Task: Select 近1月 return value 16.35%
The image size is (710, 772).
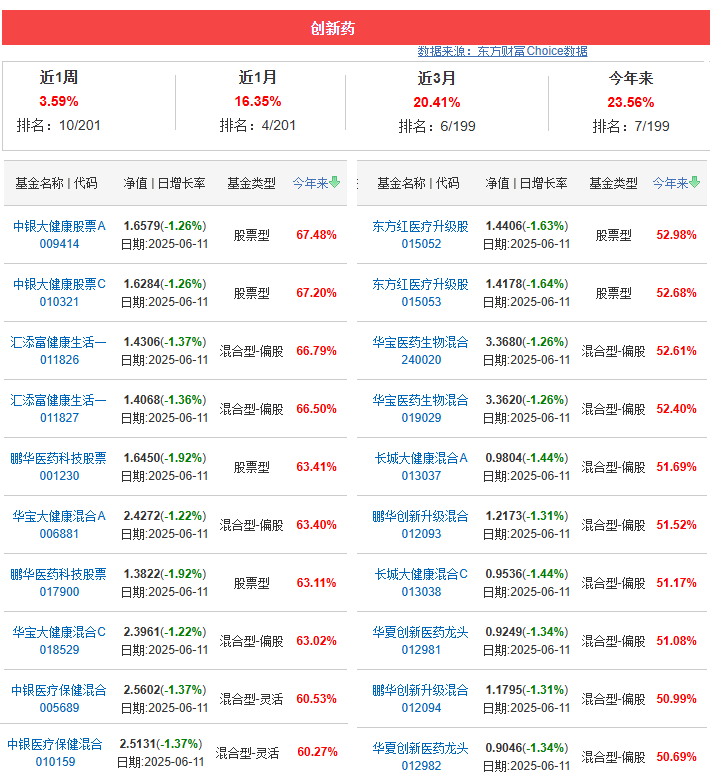Action: click(x=258, y=101)
